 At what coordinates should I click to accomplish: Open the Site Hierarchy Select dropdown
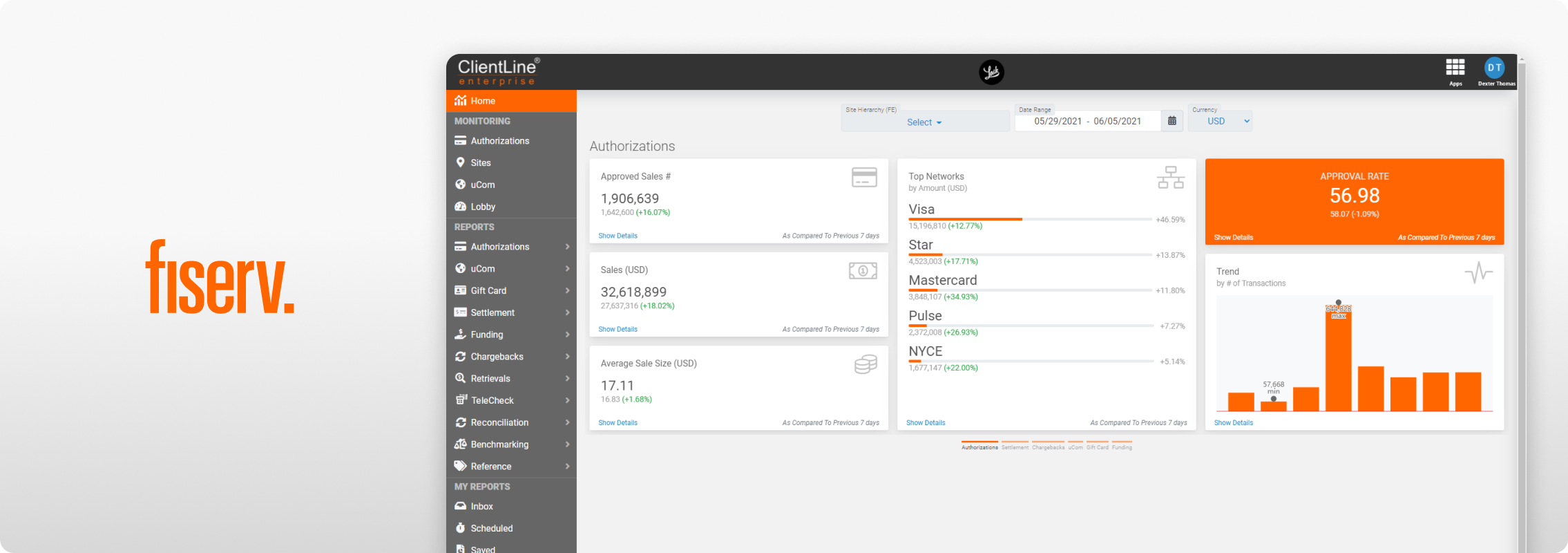click(x=925, y=122)
